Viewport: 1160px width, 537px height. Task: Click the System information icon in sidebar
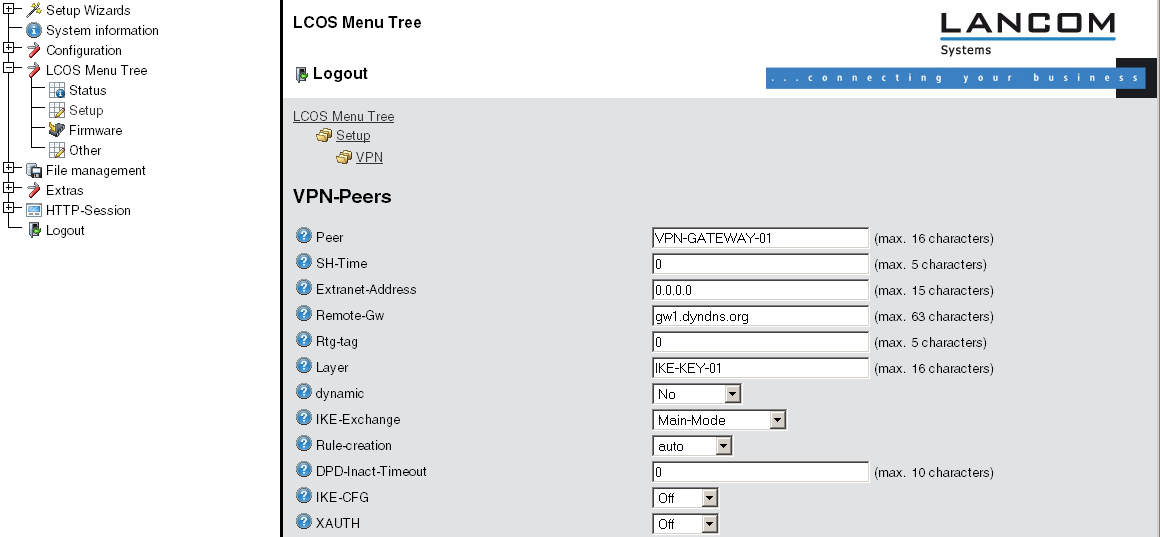point(34,30)
